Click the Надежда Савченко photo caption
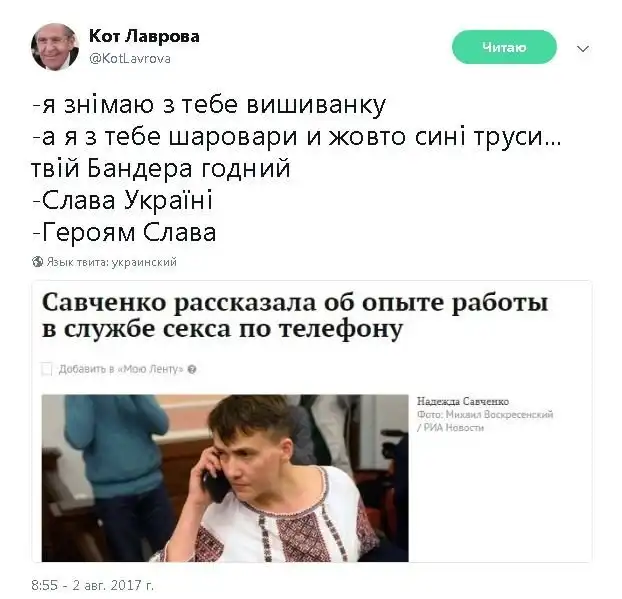 463,401
